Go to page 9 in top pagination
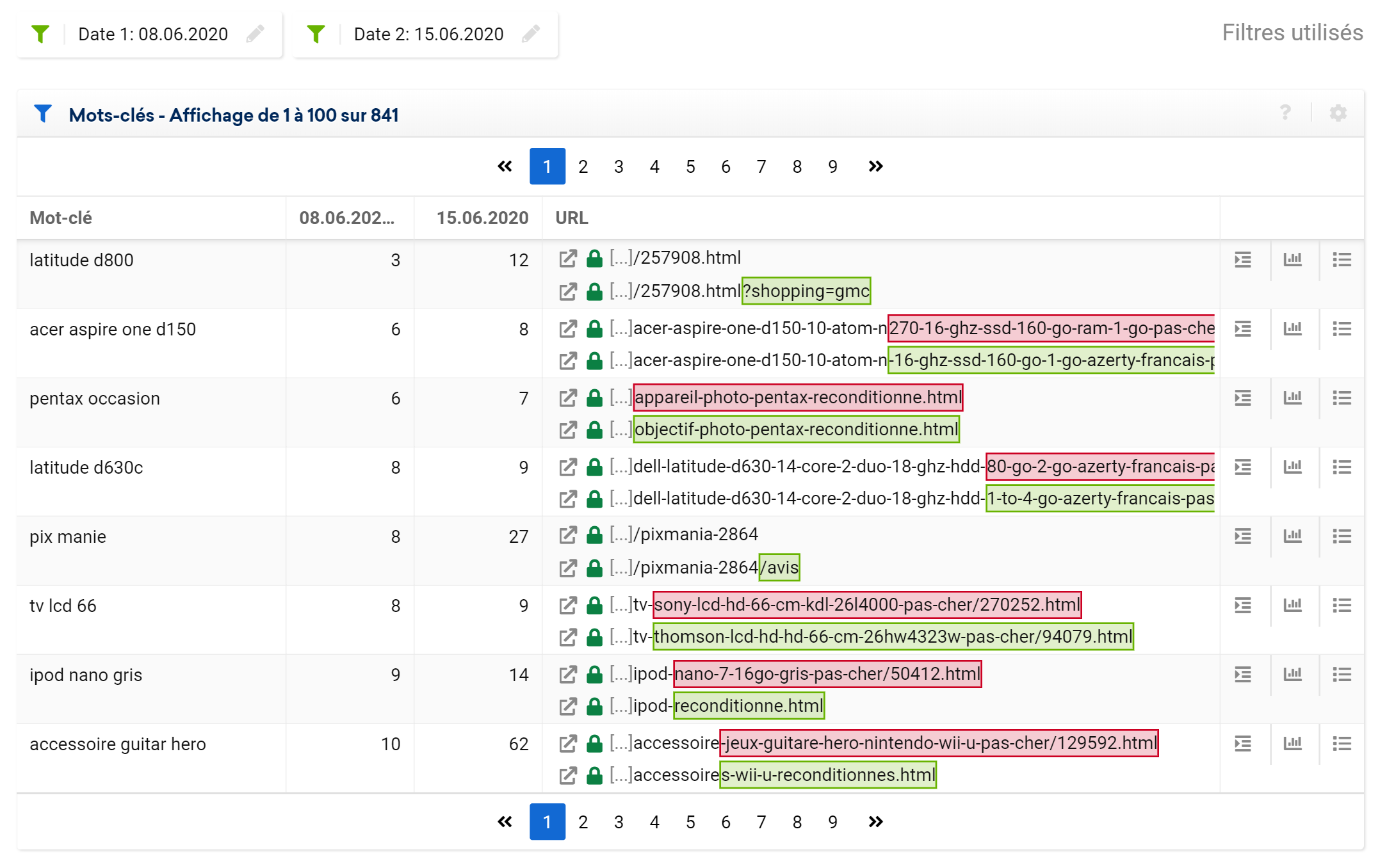Image resolution: width=1387 pixels, height=868 pixels. click(832, 166)
